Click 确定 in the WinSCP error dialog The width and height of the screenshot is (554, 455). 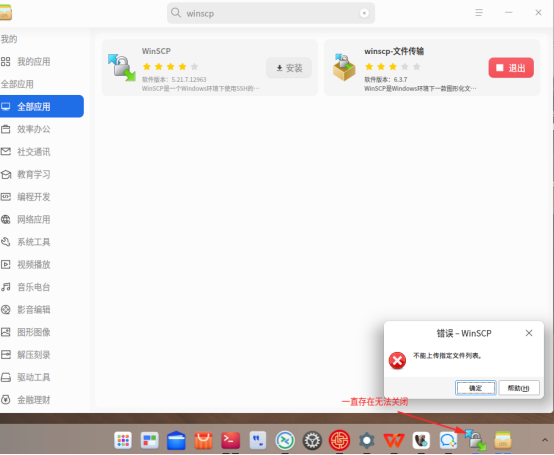pos(476,388)
